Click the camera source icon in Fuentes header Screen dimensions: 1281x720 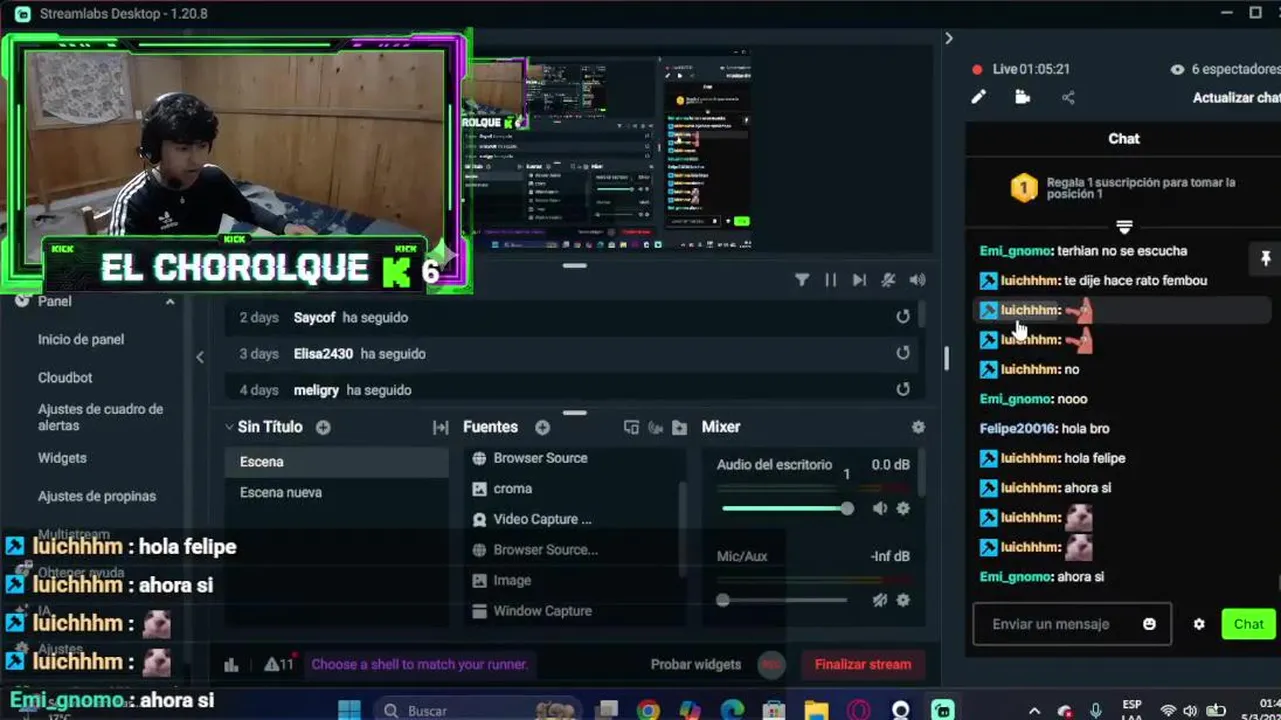[655, 427]
